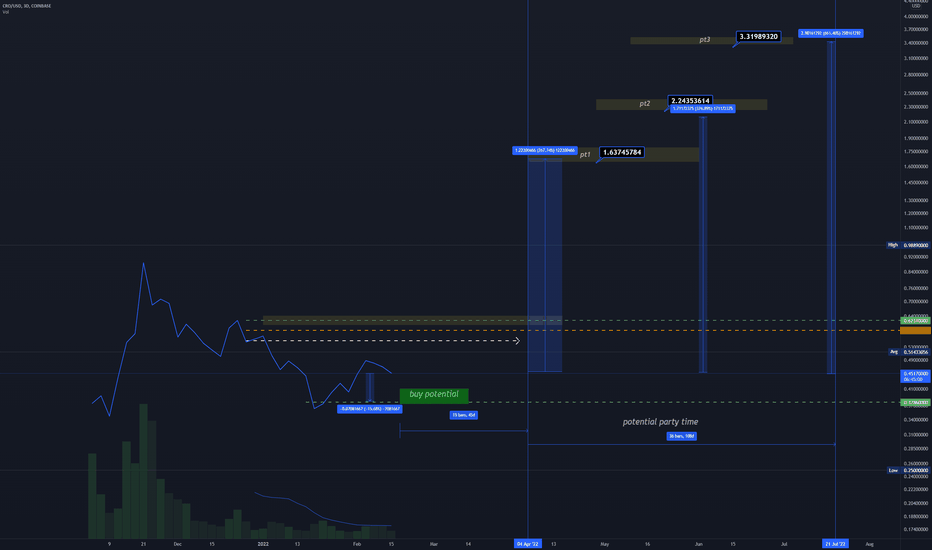Click the pt3 target zone label
Image resolution: width=932 pixels, height=550 pixels.
(704, 40)
